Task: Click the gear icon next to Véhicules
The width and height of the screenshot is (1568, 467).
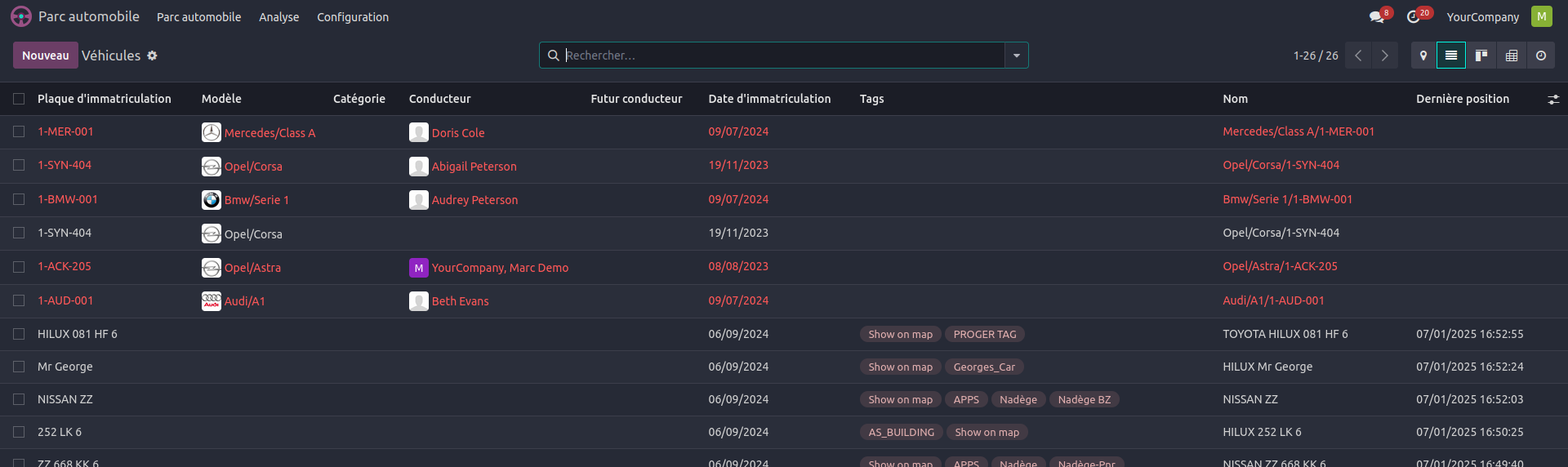Action: tap(152, 56)
